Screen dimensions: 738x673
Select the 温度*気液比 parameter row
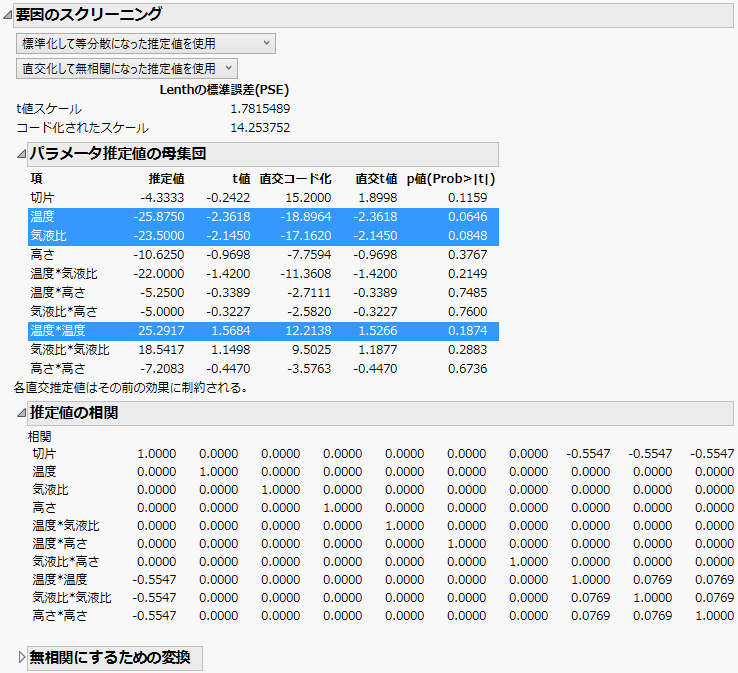point(263,274)
